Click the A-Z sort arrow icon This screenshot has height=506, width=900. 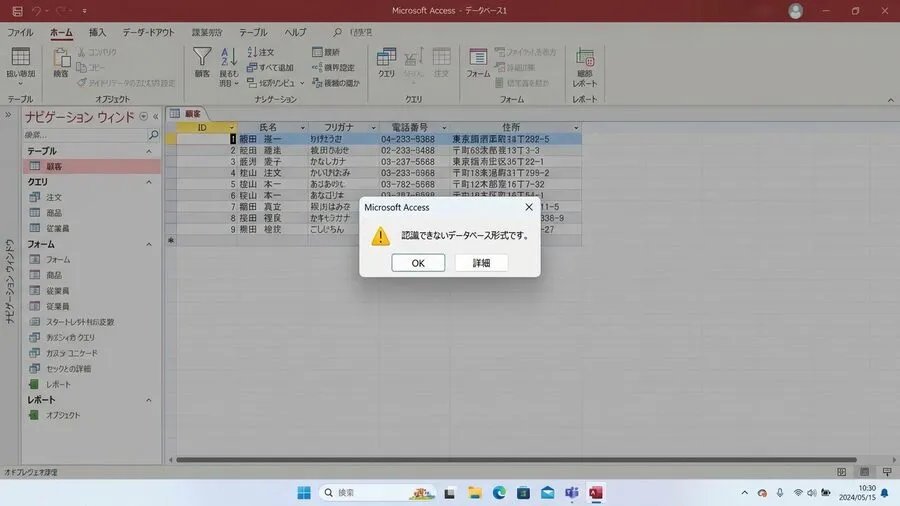229,57
